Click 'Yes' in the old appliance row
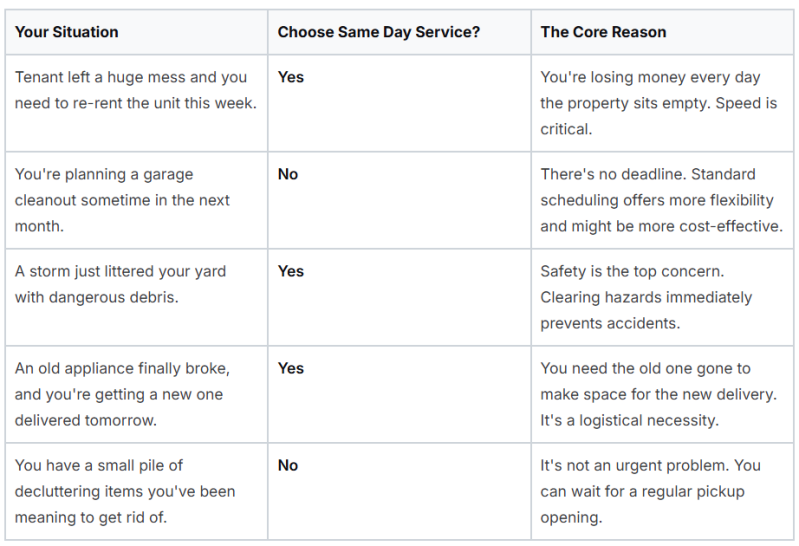This screenshot has width=799, height=546. pos(290,368)
